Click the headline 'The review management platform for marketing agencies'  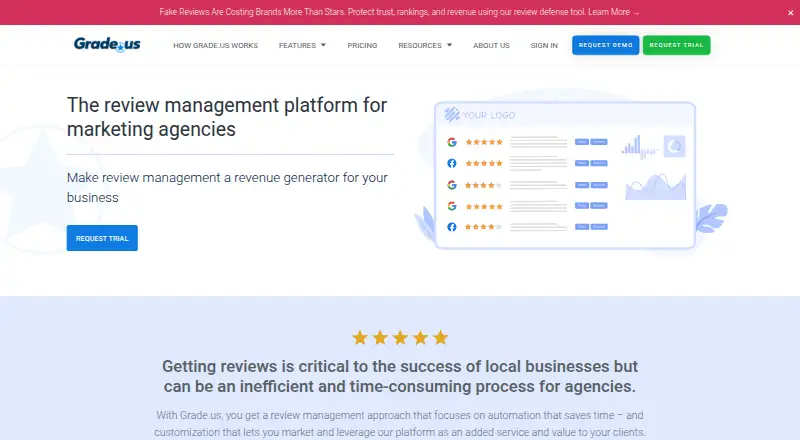(x=227, y=117)
